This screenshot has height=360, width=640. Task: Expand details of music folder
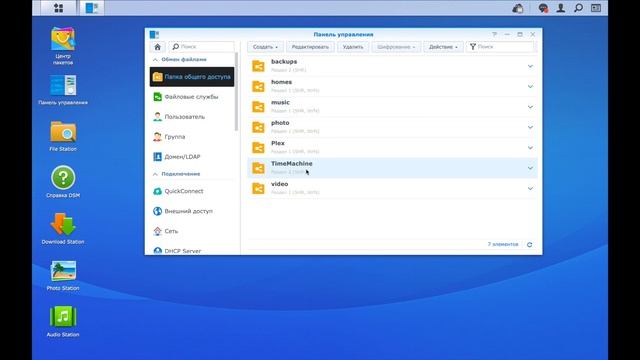530,107
